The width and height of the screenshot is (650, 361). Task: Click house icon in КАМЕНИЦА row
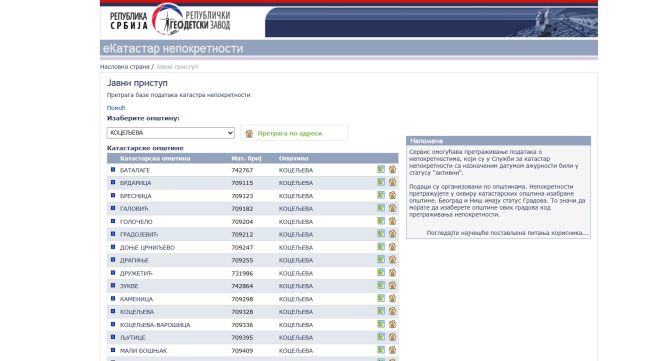pyautogui.click(x=392, y=298)
